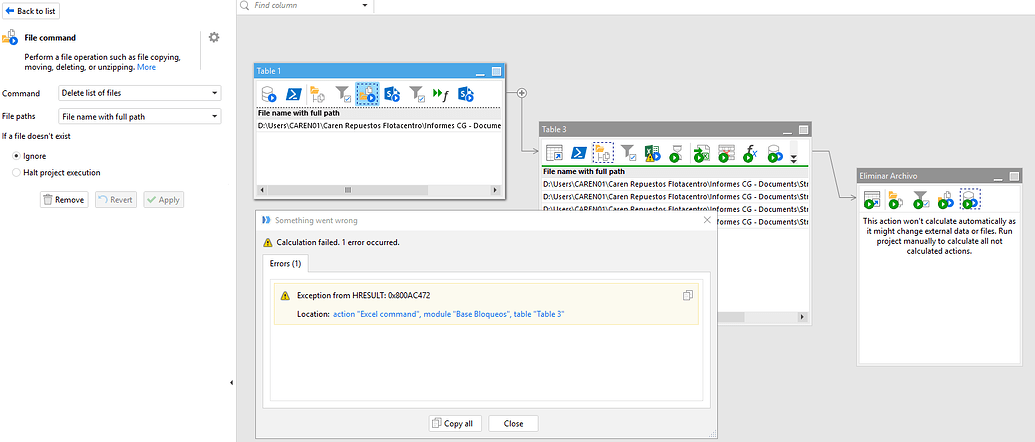Select Excel command action with warning in Table 3
Screen dimensions: 1035x442
[652, 154]
